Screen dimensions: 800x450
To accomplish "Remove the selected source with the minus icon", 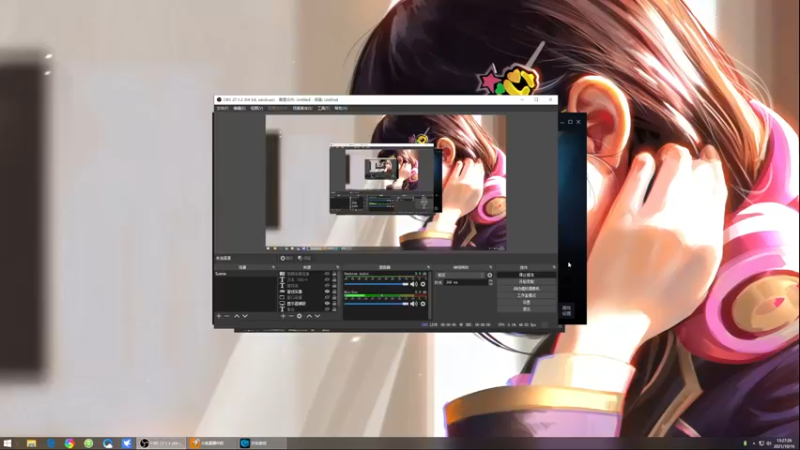I will (291, 316).
